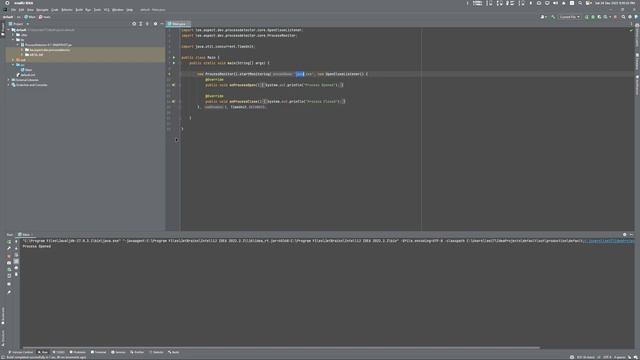Screen dimensions: 640x360
Task: Collapse the lib folder
Action: pyautogui.click(x=13, y=40)
